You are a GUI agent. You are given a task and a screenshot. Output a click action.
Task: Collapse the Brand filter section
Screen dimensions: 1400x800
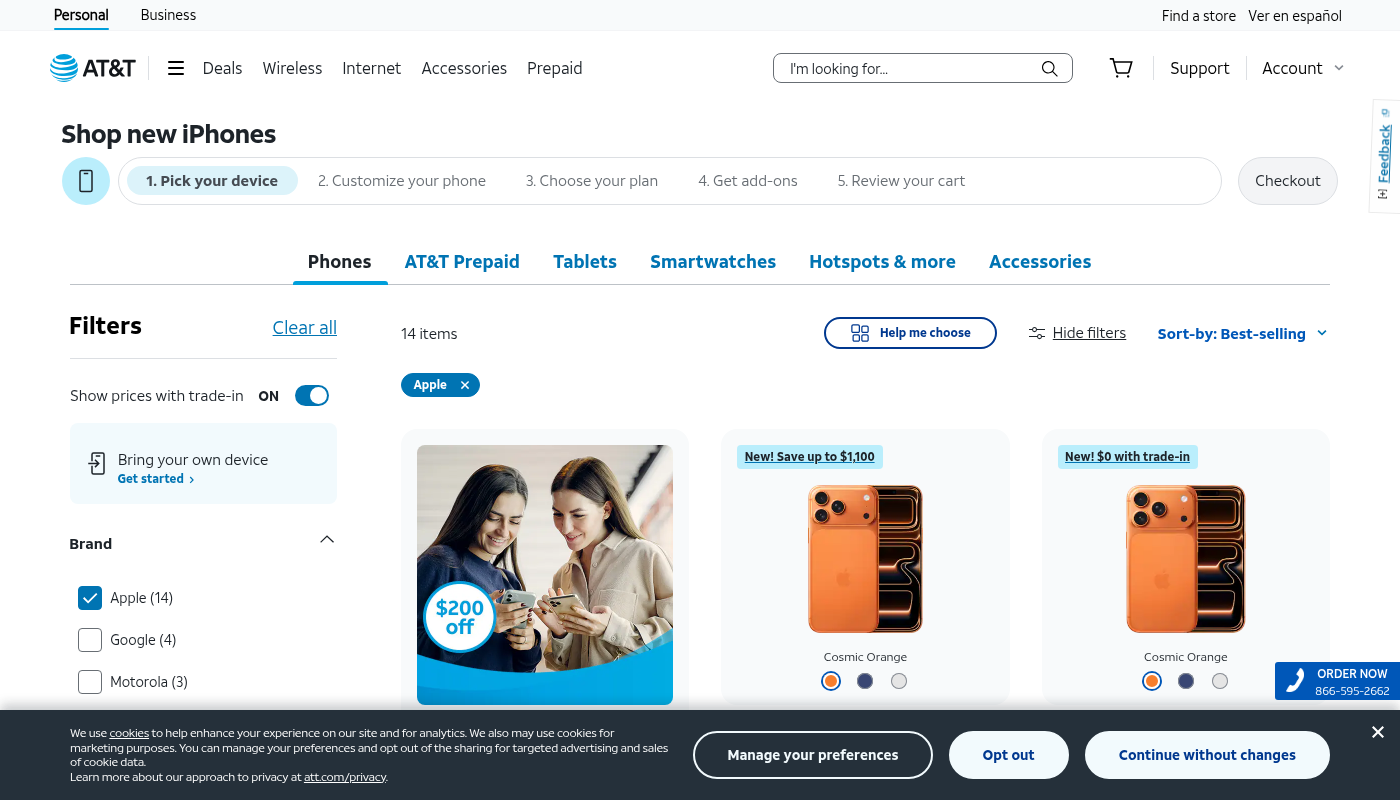click(x=327, y=540)
